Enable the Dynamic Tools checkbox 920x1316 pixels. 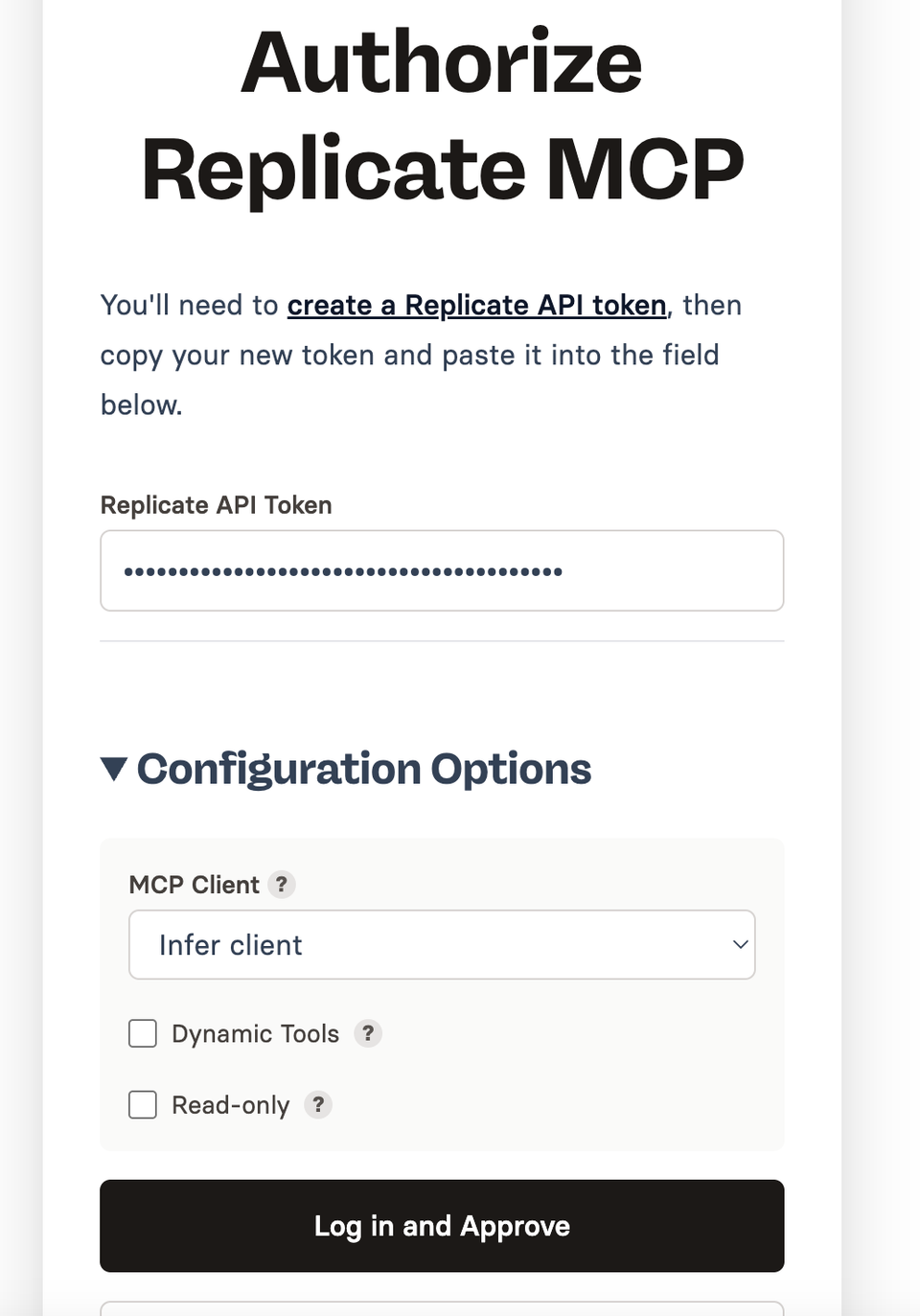point(142,1033)
